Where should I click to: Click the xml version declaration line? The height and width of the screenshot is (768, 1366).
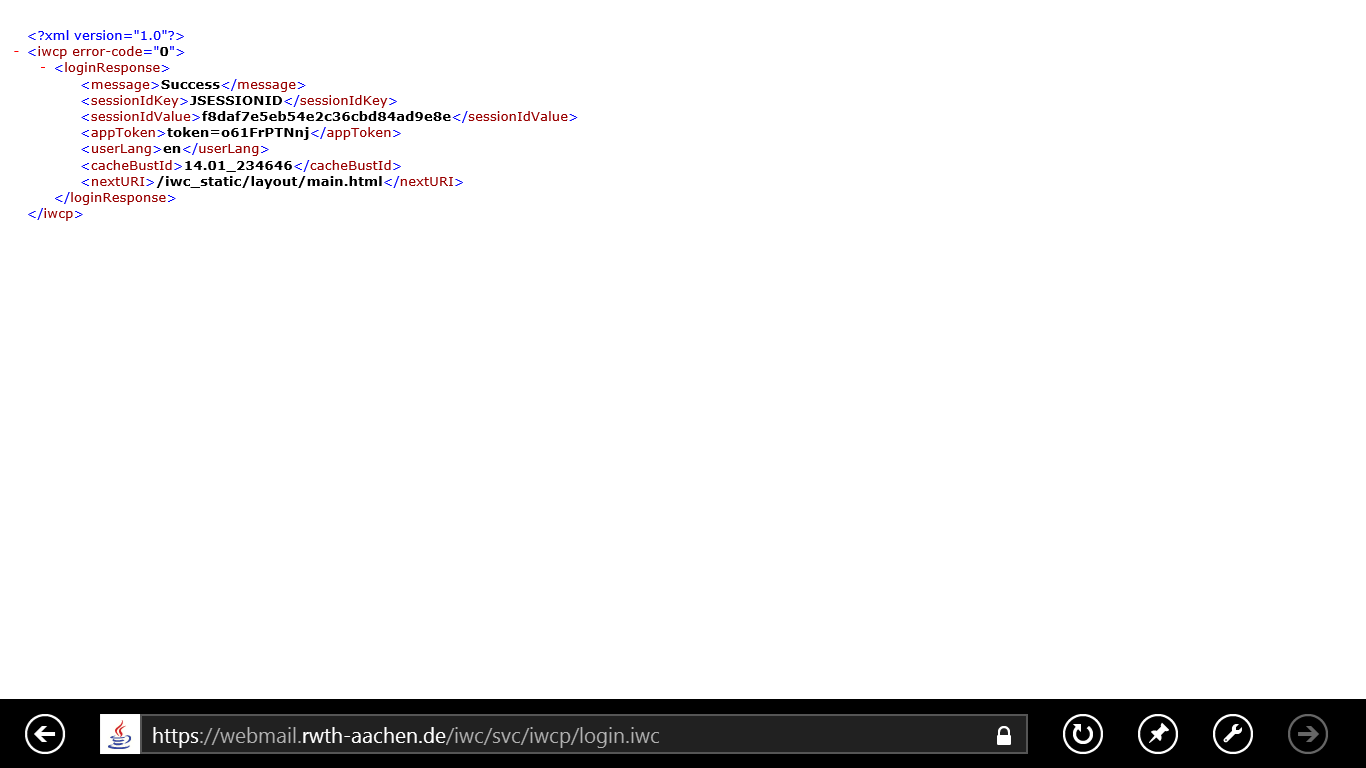pos(106,35)
